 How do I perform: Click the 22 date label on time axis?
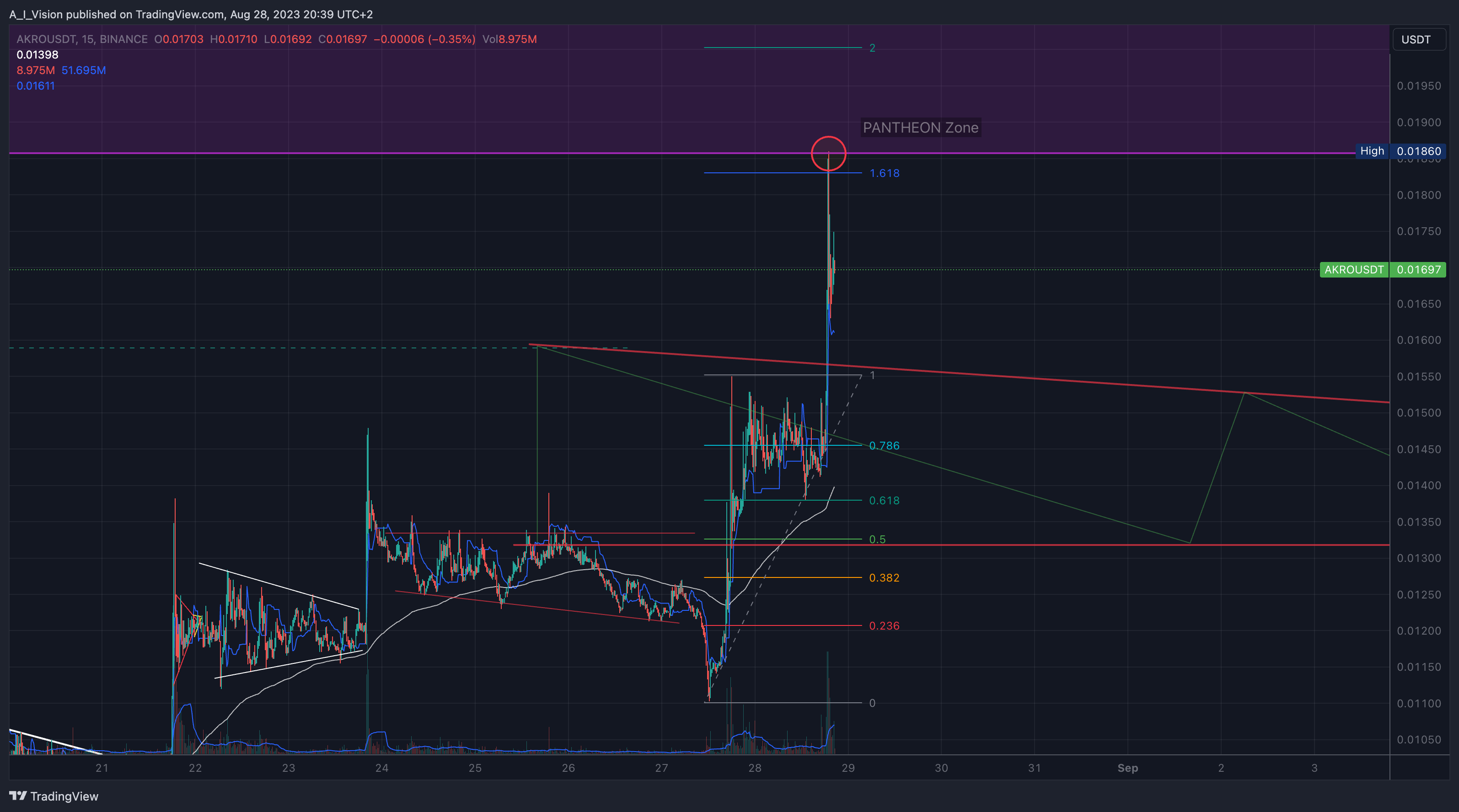click(x=195, y=768)
